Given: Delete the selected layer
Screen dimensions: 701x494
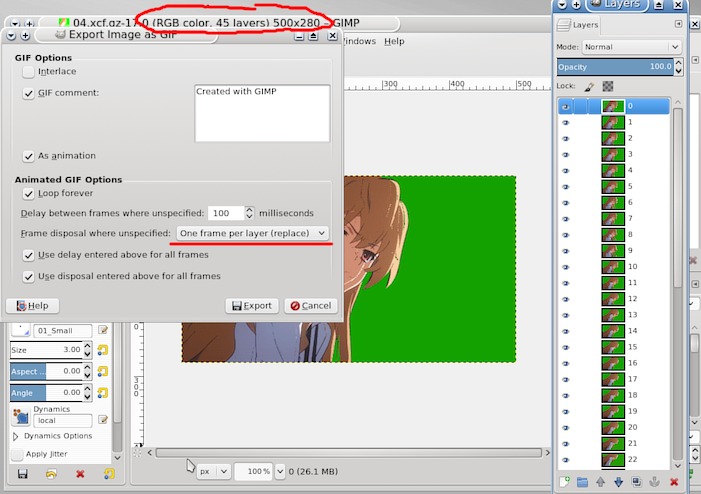Looking at the screenshot, I should (x=674, y=482).
